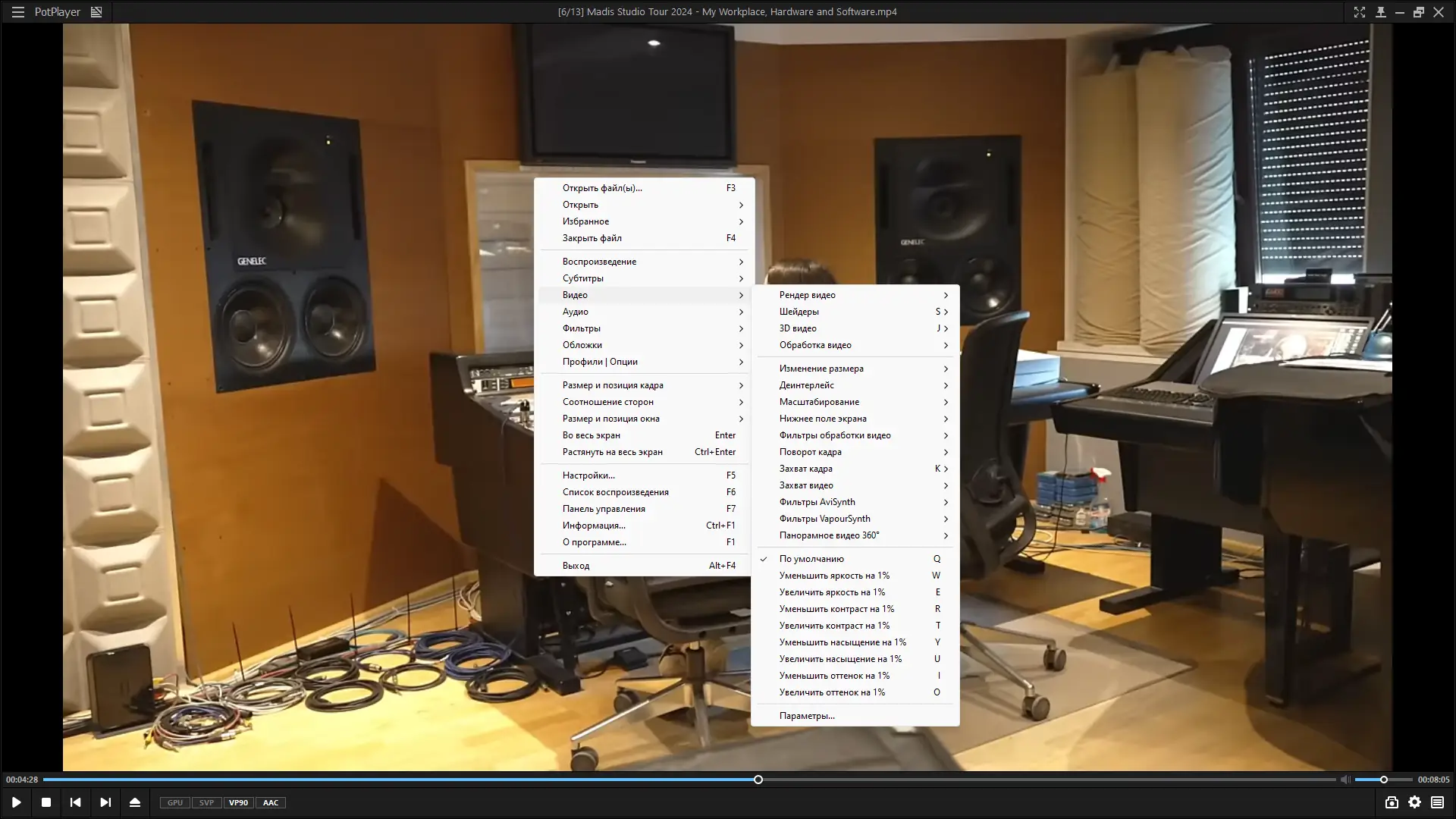This screenshot has height=819, width=1456.
Task: Adjust the volume slider handle
Action: tap(1384, 780)
